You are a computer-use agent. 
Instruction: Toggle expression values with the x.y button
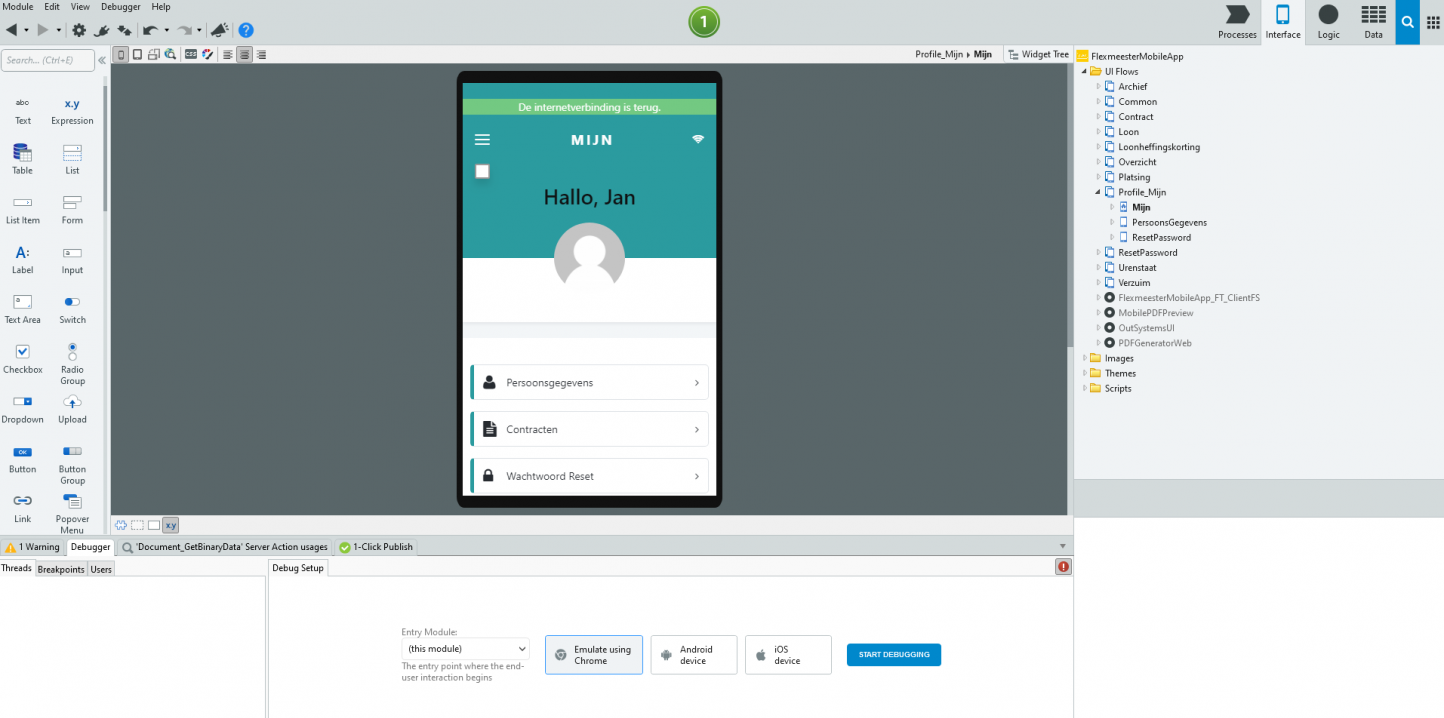[170, 524]
